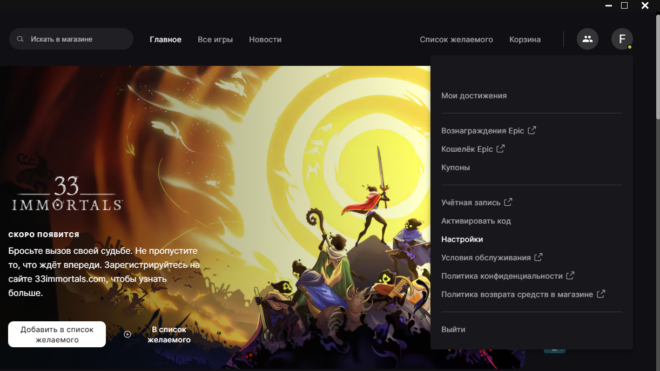This screenshot has width=660, height=371.
Task: Click the plus circle wishlist icon
Action: [127, 334]
